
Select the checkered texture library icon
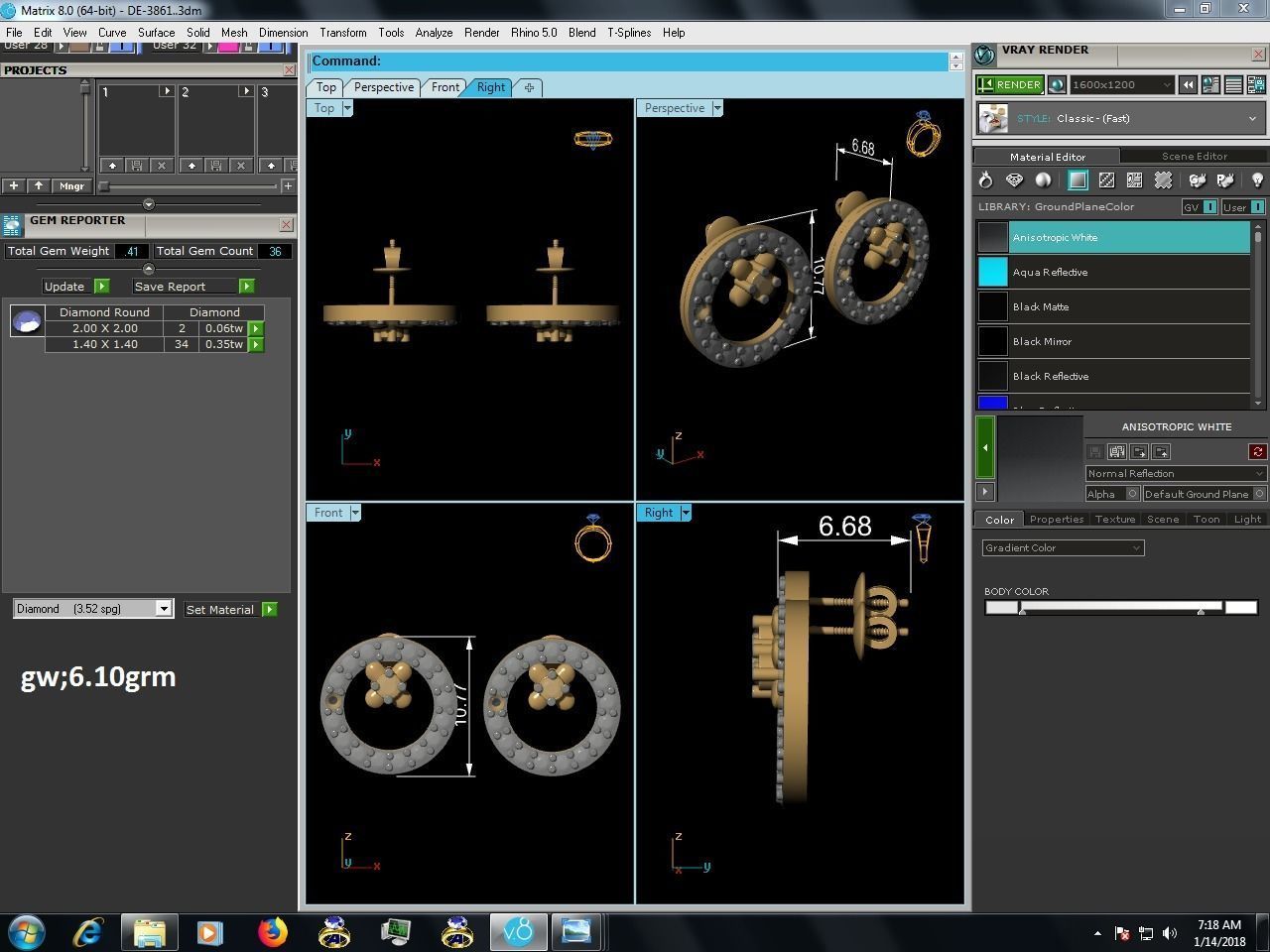(1106, 180)
